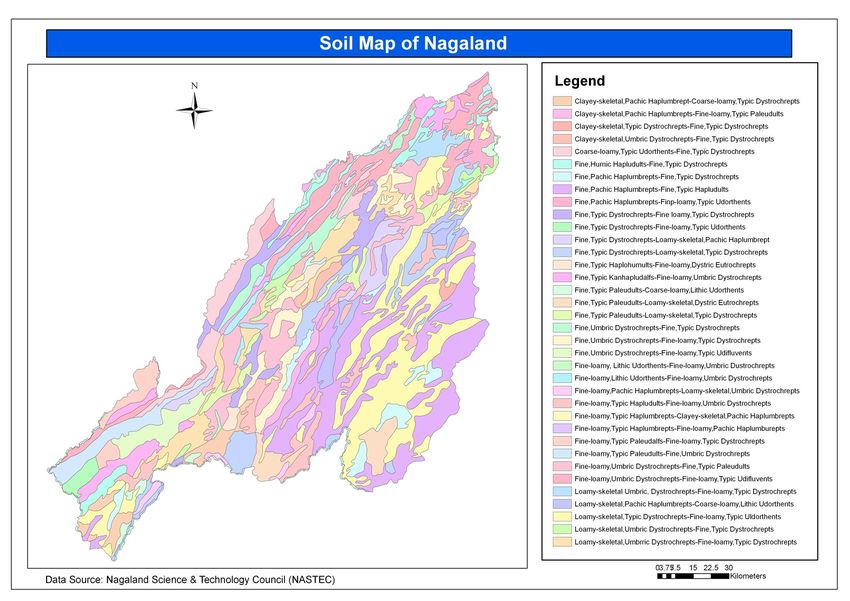Select legend text 'Fine-loamy,Pachic Haplumbrepts-Loamy-skeletal,Umbric Dystrochrepts'

click(687, 391)
